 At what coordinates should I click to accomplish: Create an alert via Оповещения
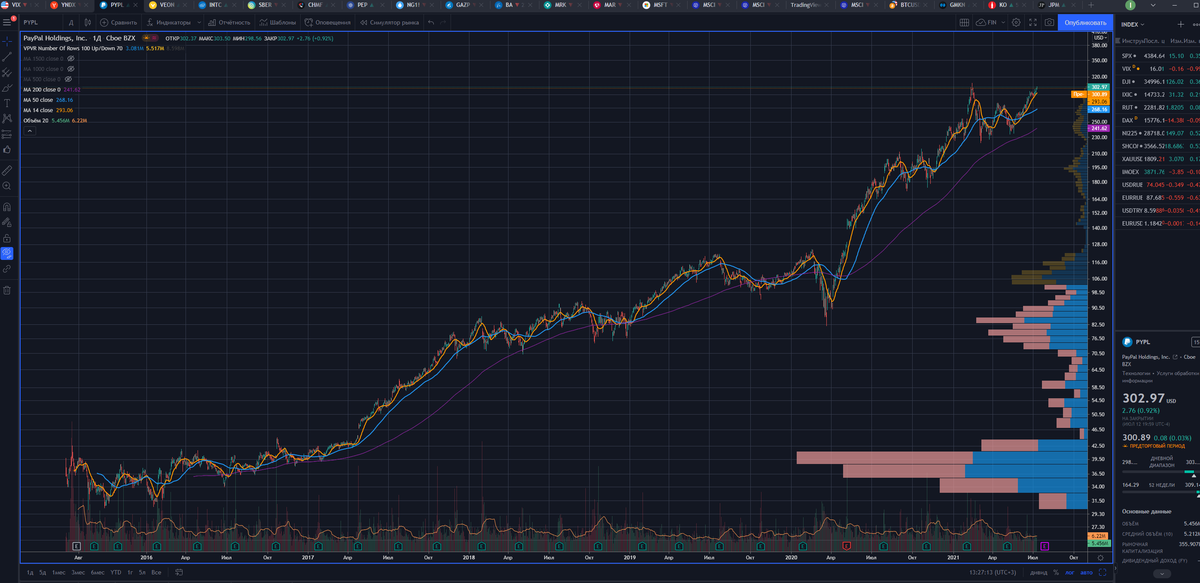click(328, 21)
